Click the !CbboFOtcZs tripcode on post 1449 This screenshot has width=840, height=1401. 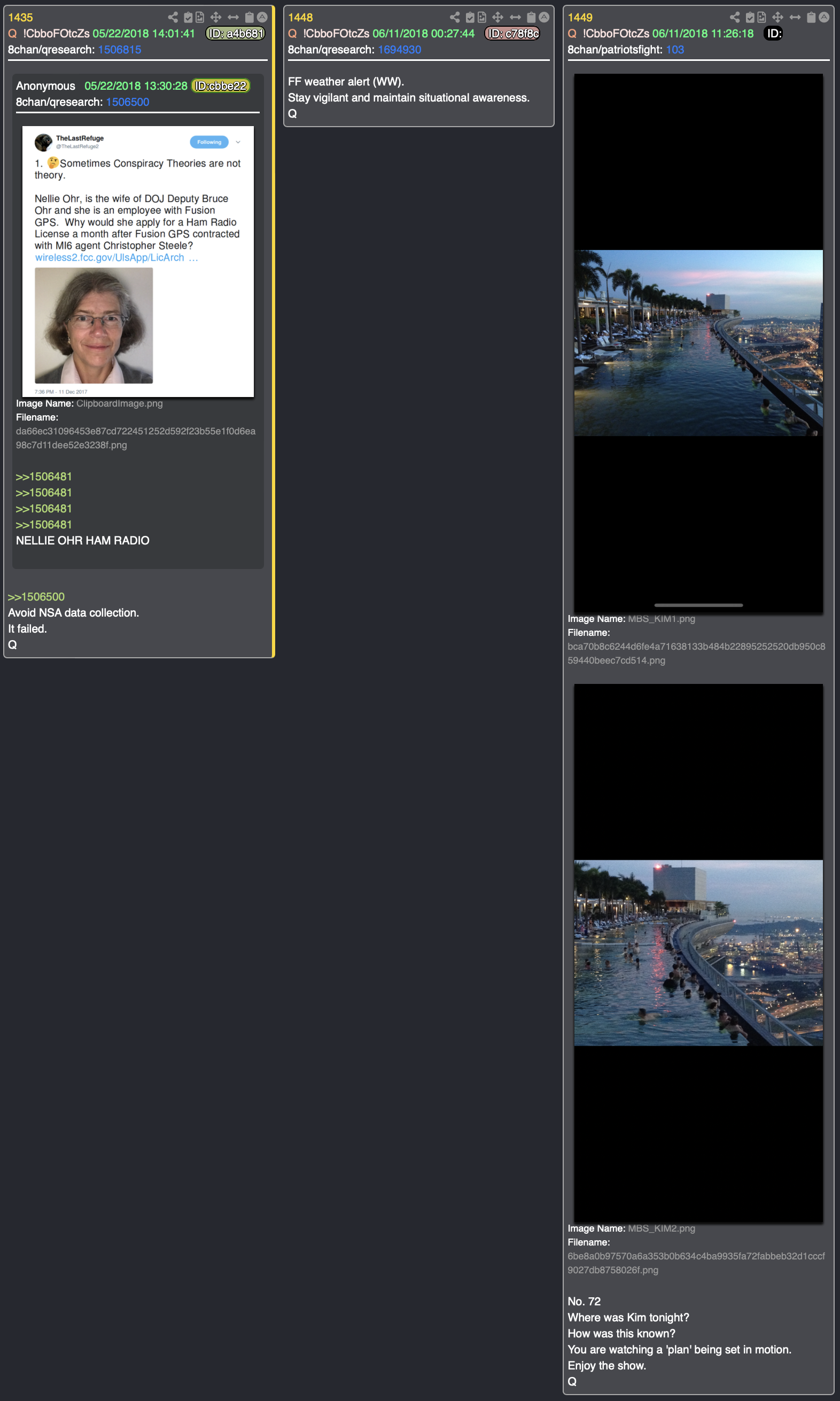616,34
